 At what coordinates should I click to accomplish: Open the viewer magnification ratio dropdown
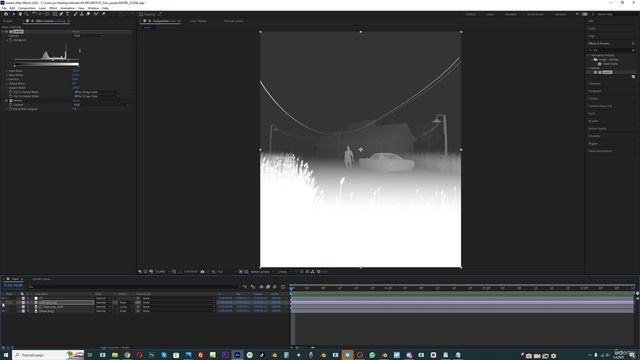pos(162,271)
